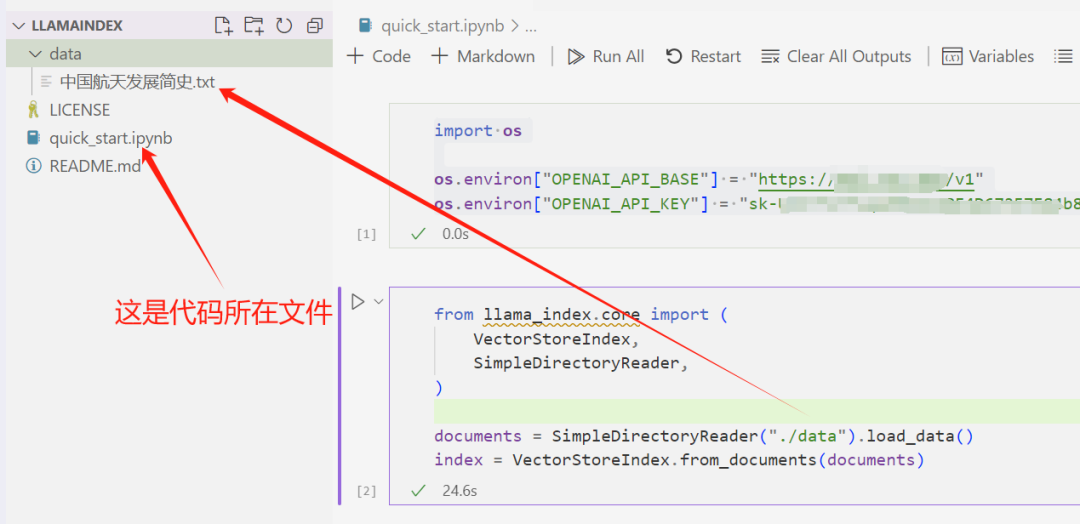Collapse the data folder
The width and height of the screenshot is (1080, 524).
click(x=36, y=54)
